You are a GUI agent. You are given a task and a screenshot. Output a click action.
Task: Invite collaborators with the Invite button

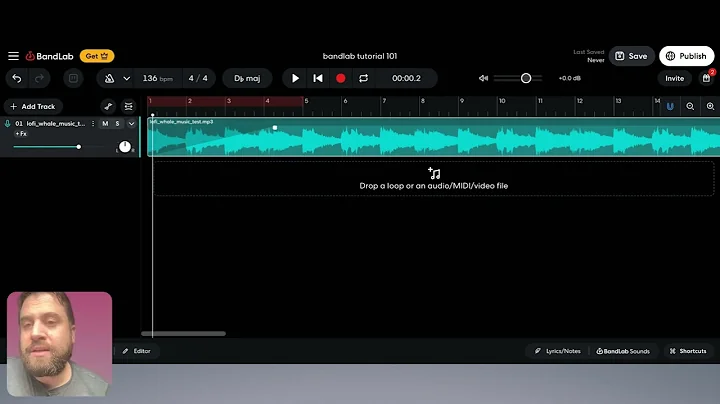(x=675, y=79)
